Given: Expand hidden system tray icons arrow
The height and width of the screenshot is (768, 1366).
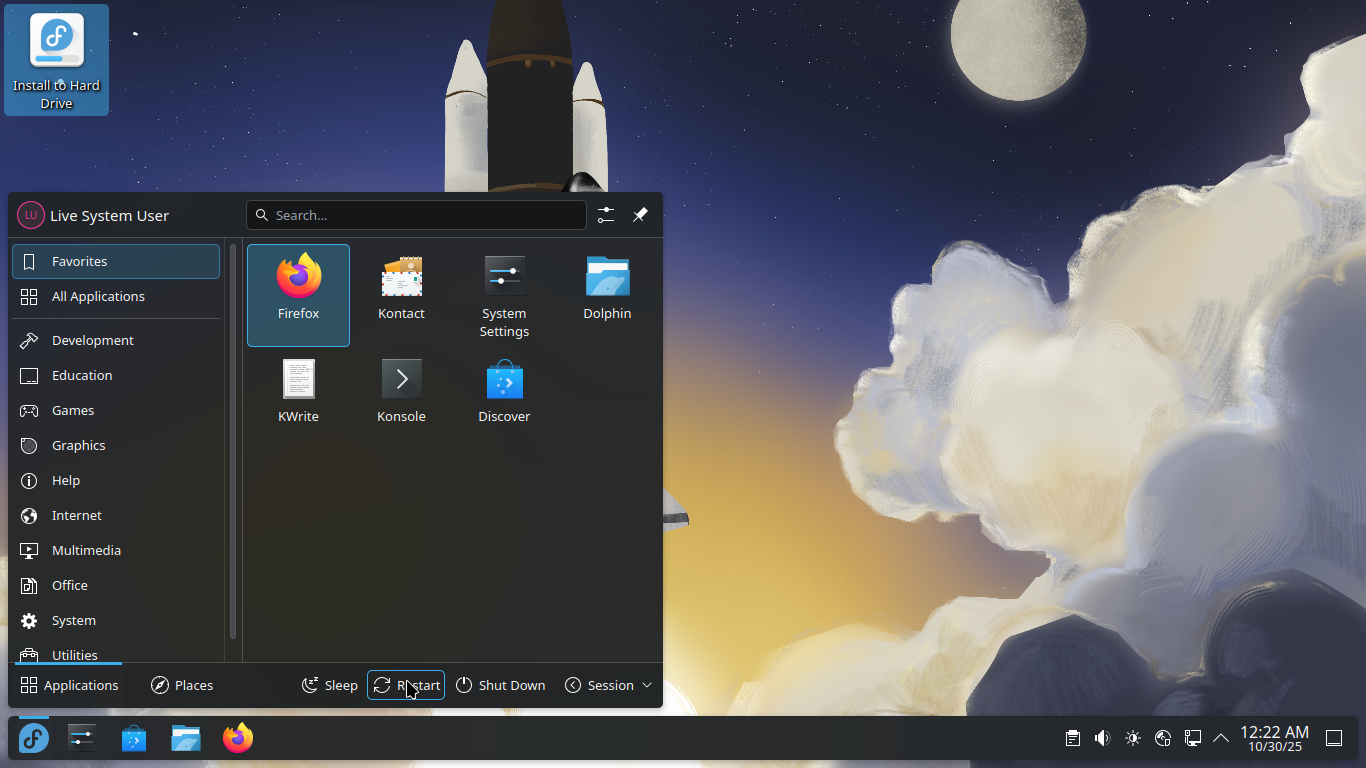Looking at the screenshot, I should (x=1221, y=738).
